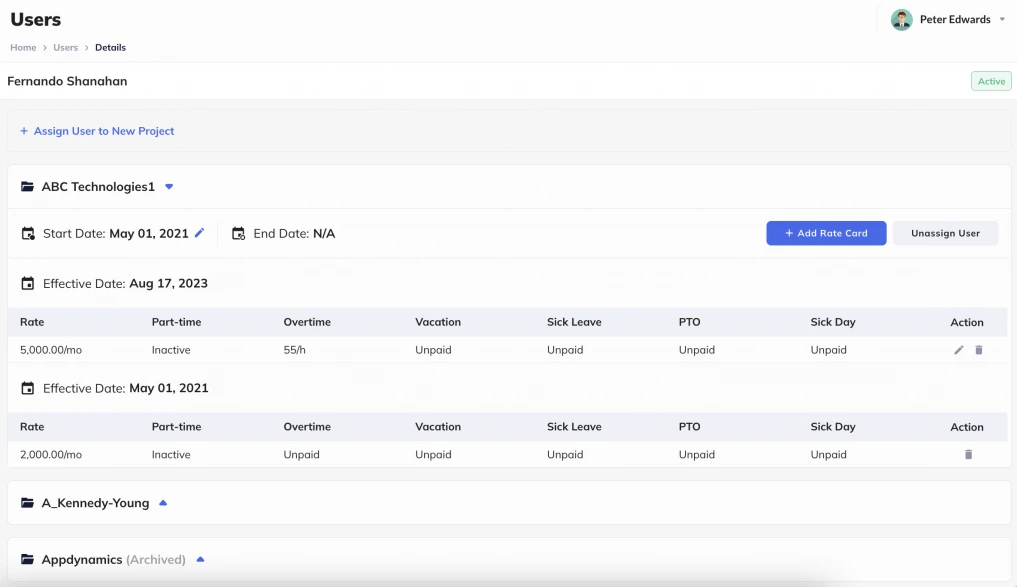Screen dimensions: 1017x587
Task: Delete the 2,000.00/mo rate card
Action: pyautogui.click(x=968, y=455)
